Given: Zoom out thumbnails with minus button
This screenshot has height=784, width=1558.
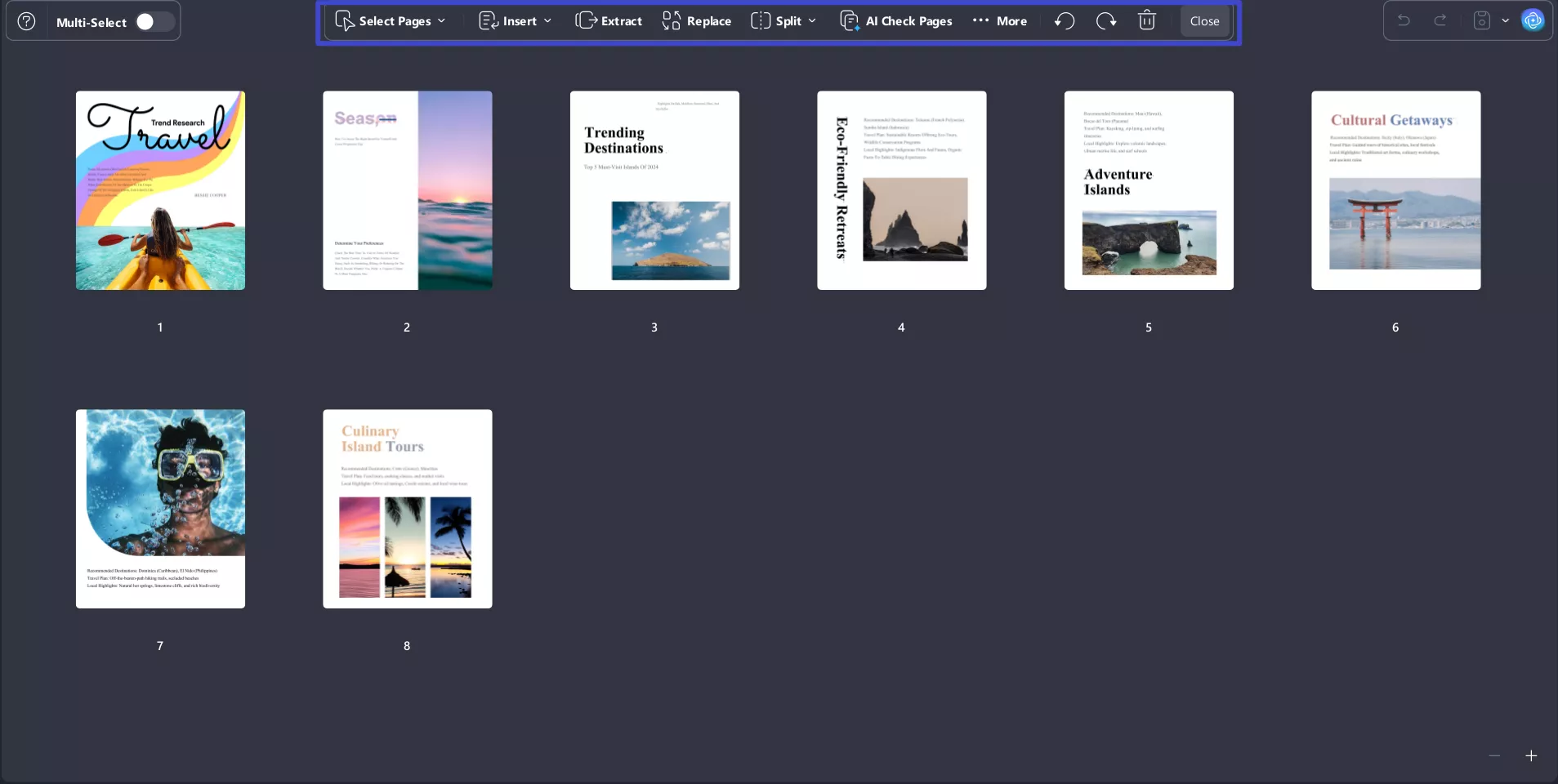Looking at the screenshot, I should (1494, 756).
